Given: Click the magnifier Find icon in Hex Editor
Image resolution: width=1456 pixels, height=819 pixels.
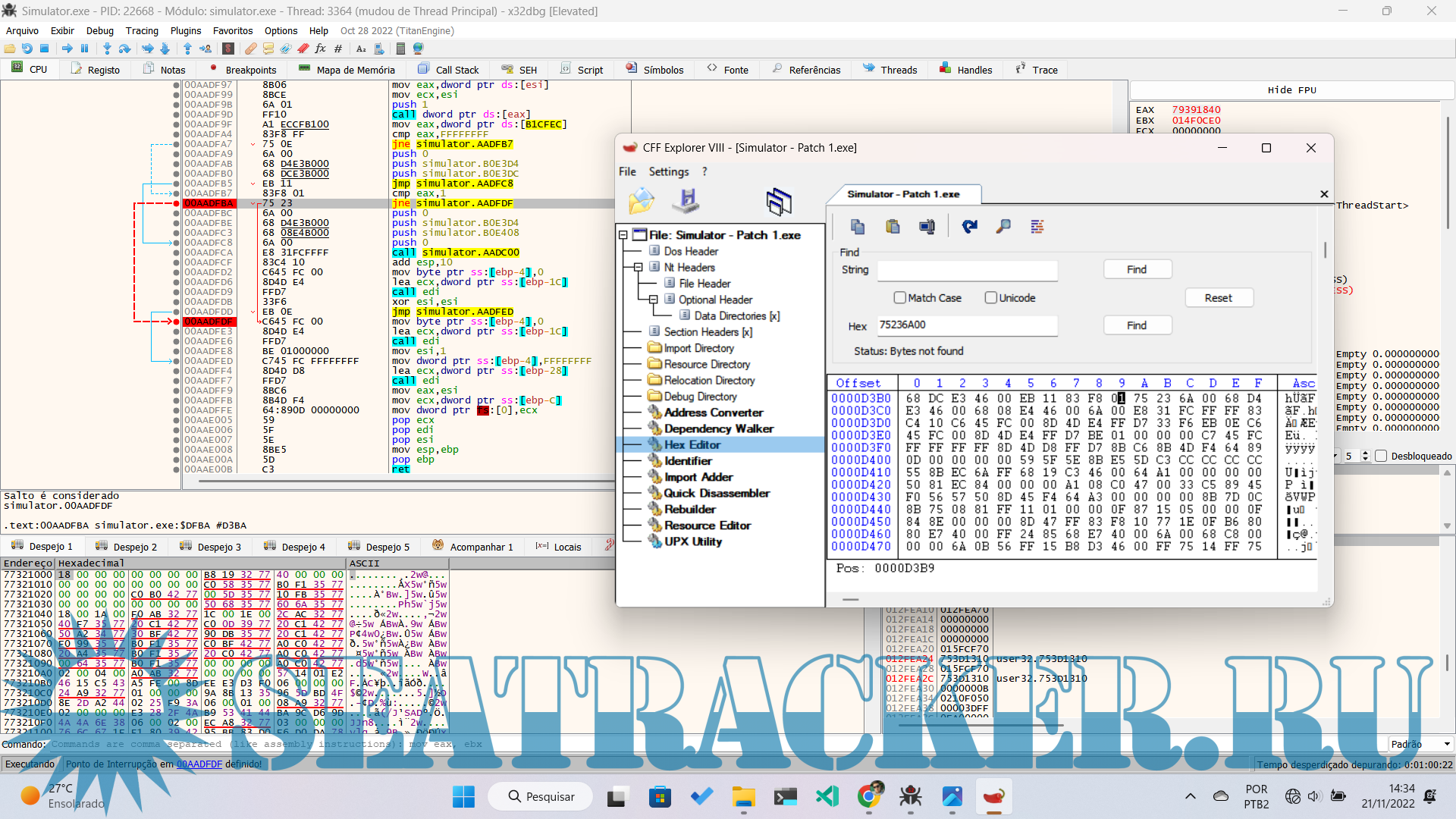Looking at the screenshot, I should (1003, 226).
